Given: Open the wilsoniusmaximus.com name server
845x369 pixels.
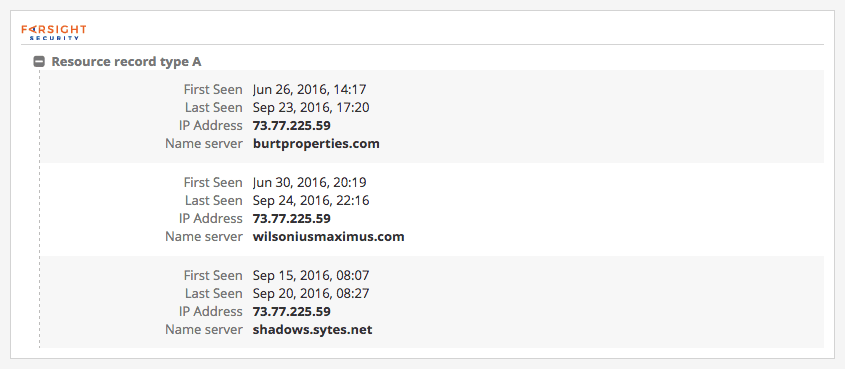Looking at the screenshot, I should (x=329, y=237).
